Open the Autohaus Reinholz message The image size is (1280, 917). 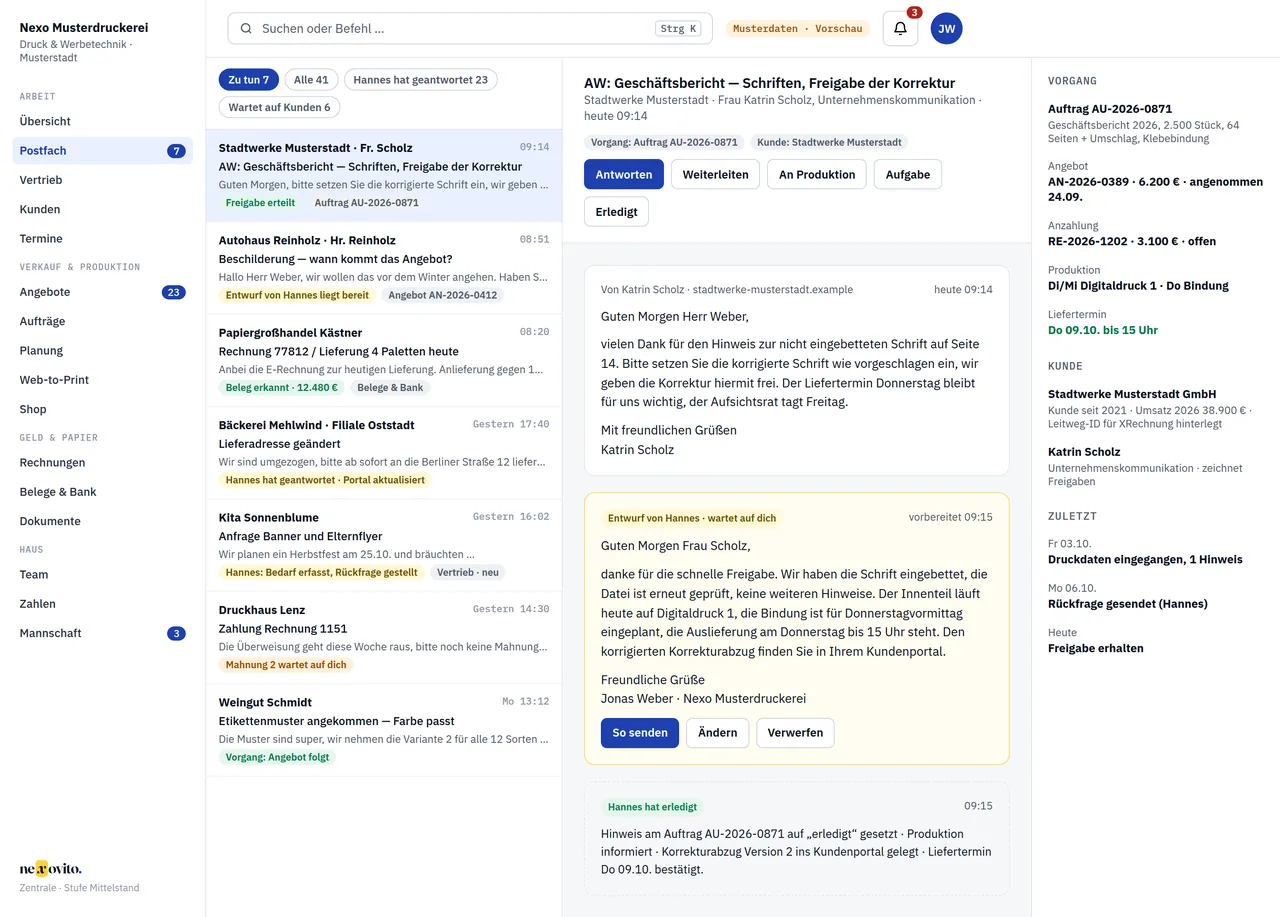click(384, 268)
